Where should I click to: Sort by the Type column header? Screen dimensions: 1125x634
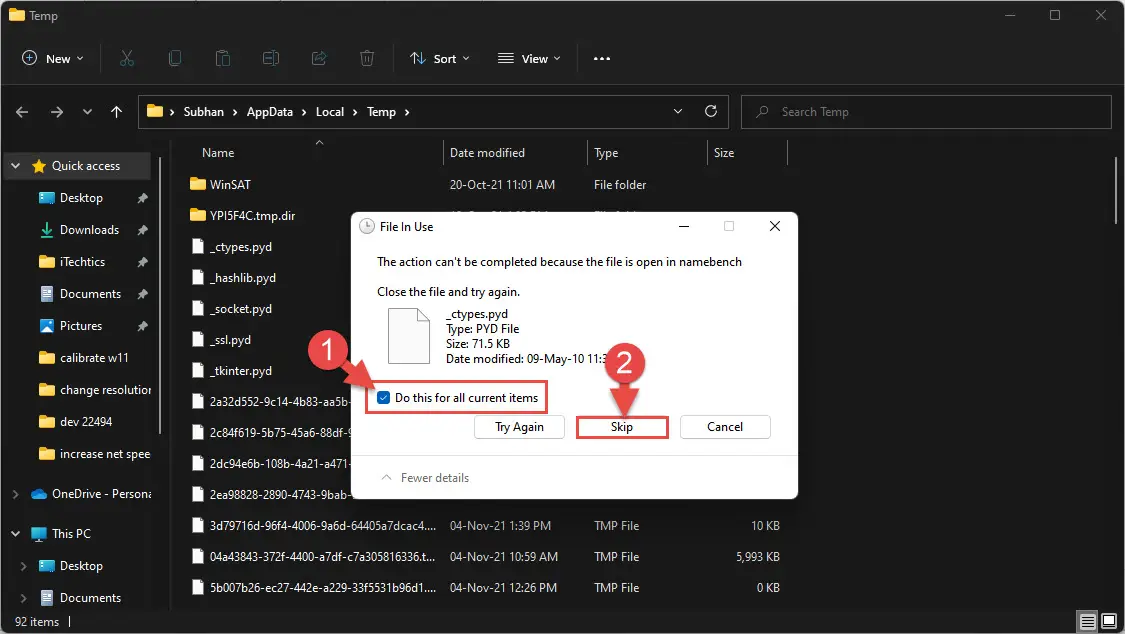[x=606, y=153]
